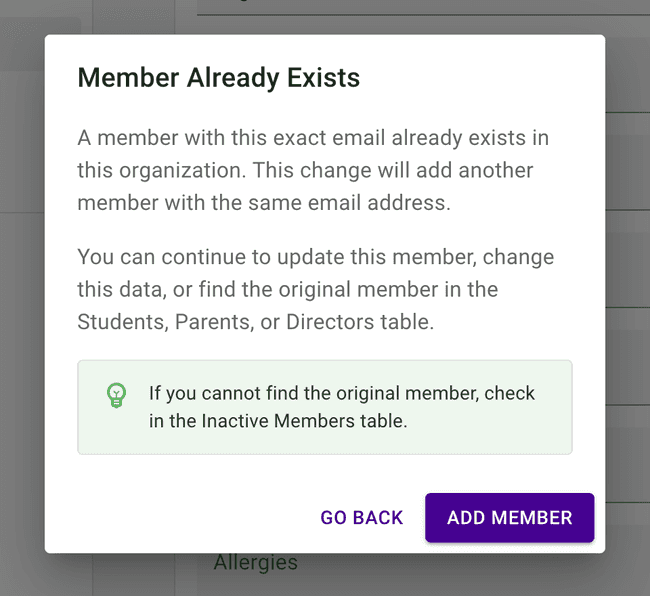Screen dimensions: 650x596
Task: Click the green lightbulb tip icon
Action: point(117,396)
